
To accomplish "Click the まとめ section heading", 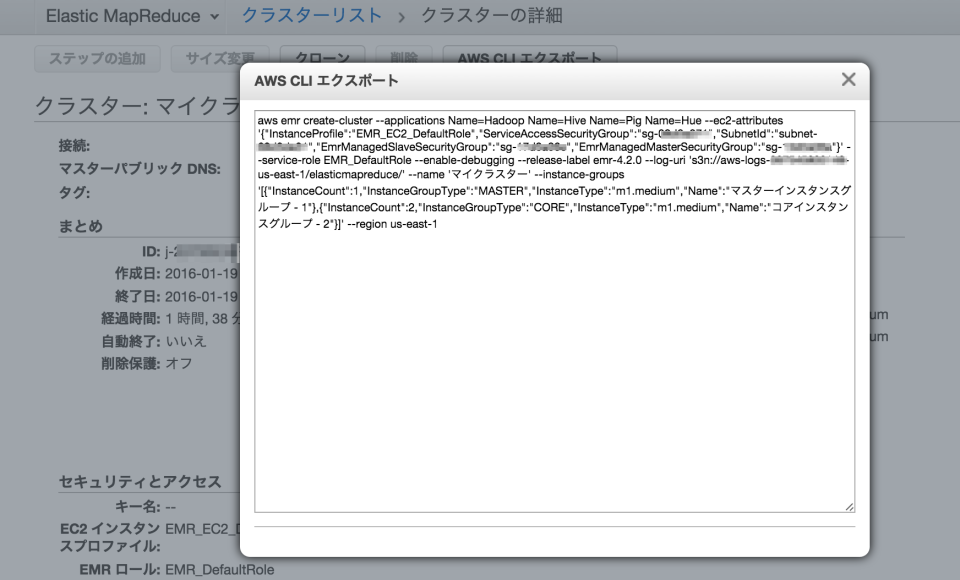I will 80,226.
